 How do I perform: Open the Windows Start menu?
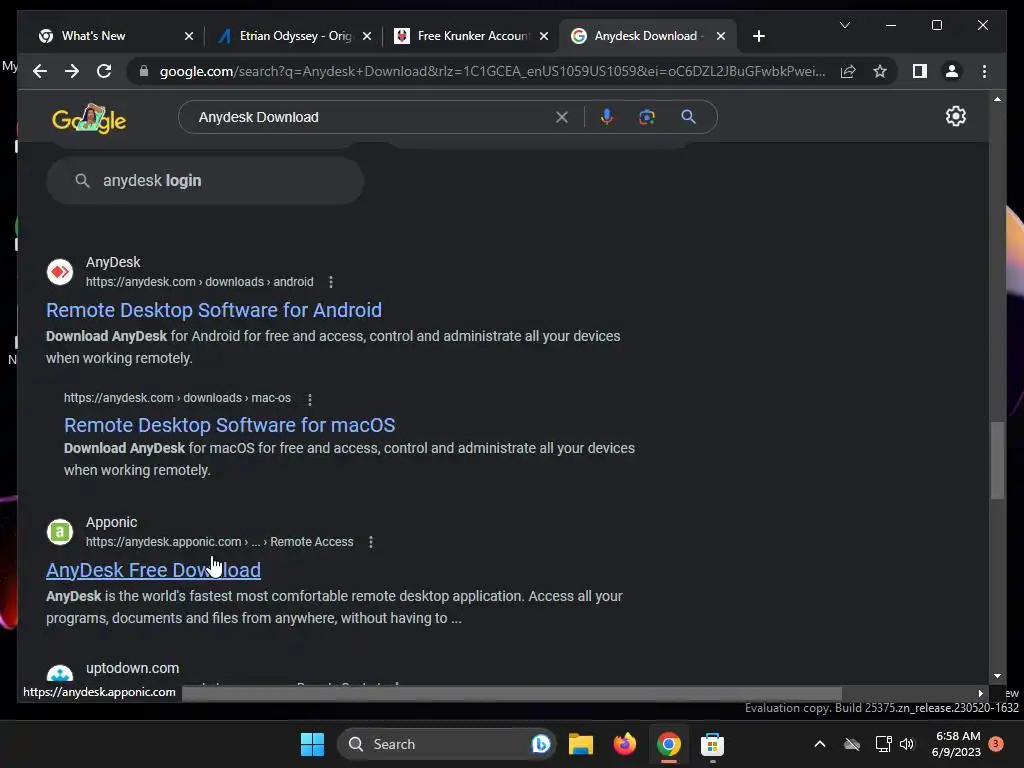click(x=312, y=744)
